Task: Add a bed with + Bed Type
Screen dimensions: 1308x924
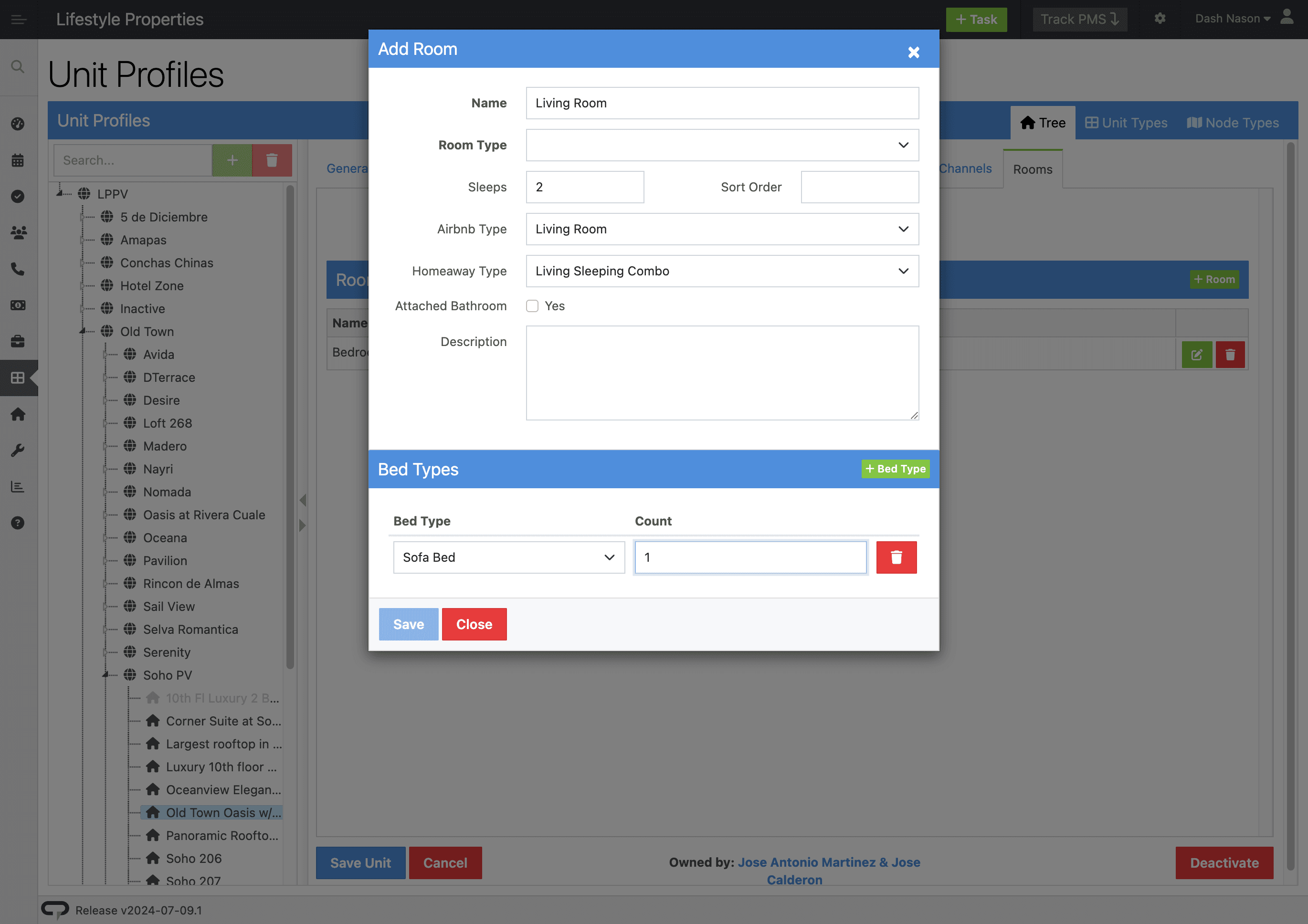Action: pos(895,469)
